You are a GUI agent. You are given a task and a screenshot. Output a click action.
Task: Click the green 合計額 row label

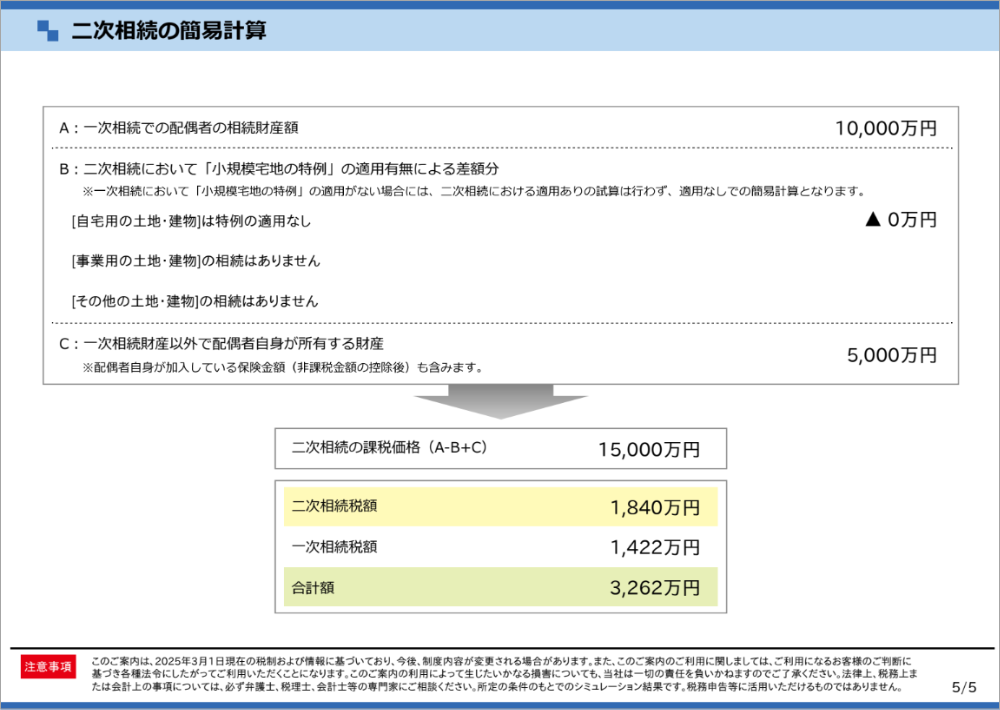coord(313,587)
